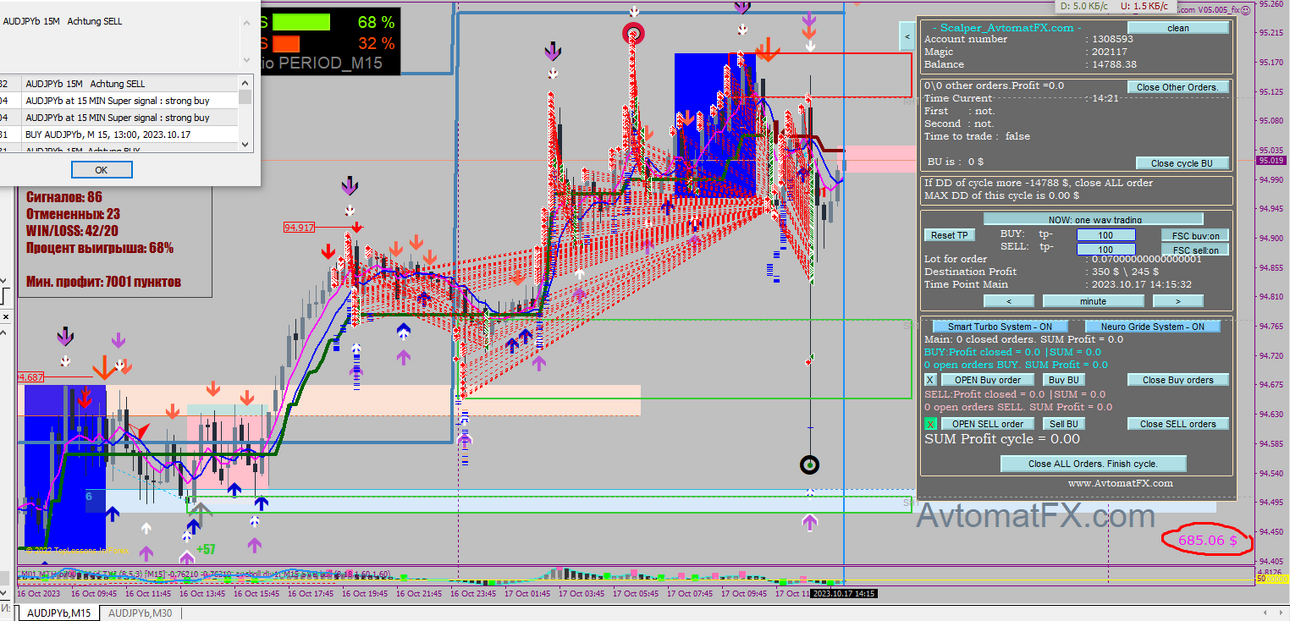The image size is (1290, 621).
Task: Click the 'WIN/LOSS: 42/20' statistics text
Action: click(x=72, y=230)
